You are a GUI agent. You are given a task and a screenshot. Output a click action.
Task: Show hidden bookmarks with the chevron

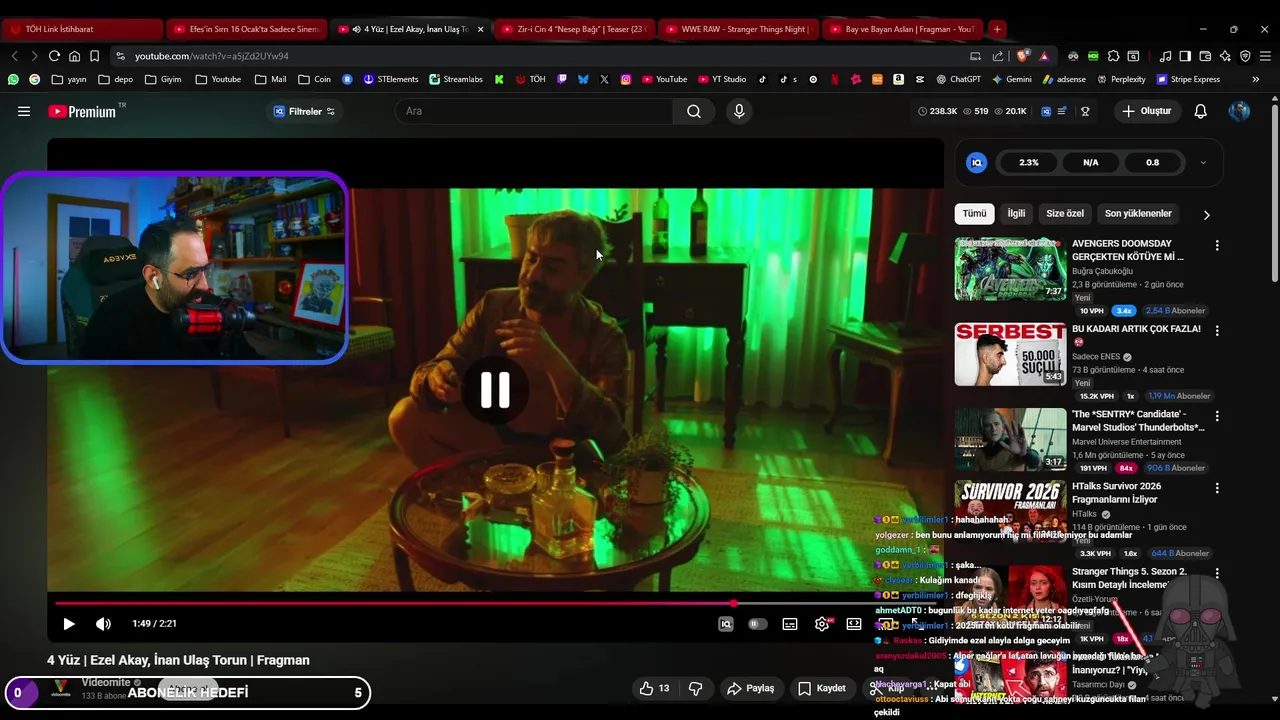[x=1256, y=79]
